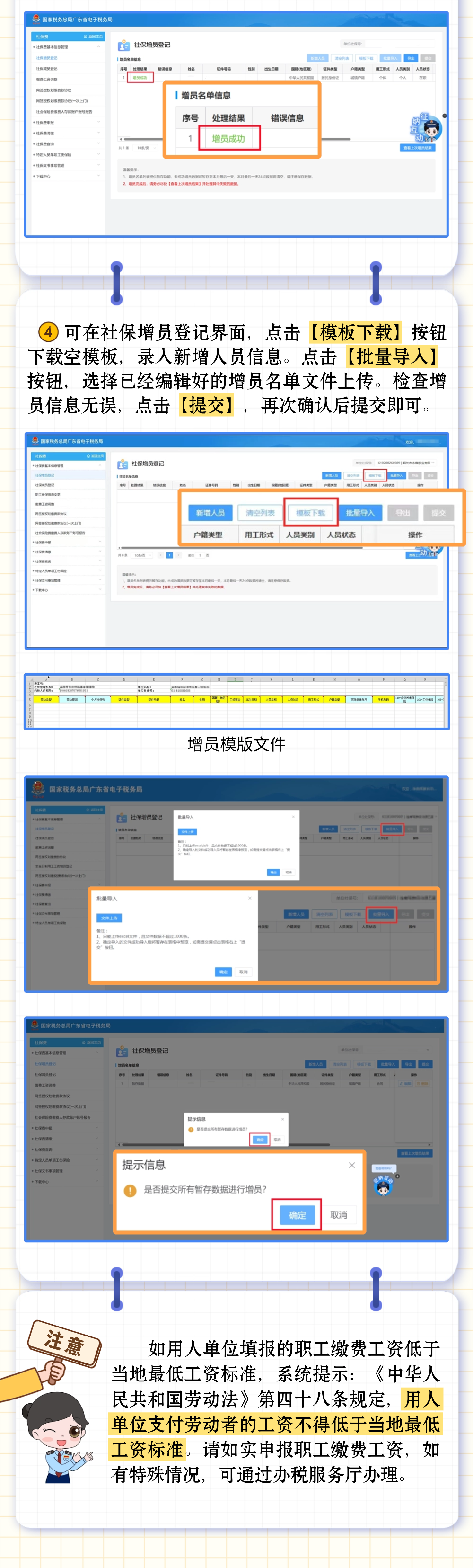Confirm with 确定 in enlarged 提示信息 dialog
Viewport: 473px width, 1568px height.
pyautogui.click(x=298, y=1215)
